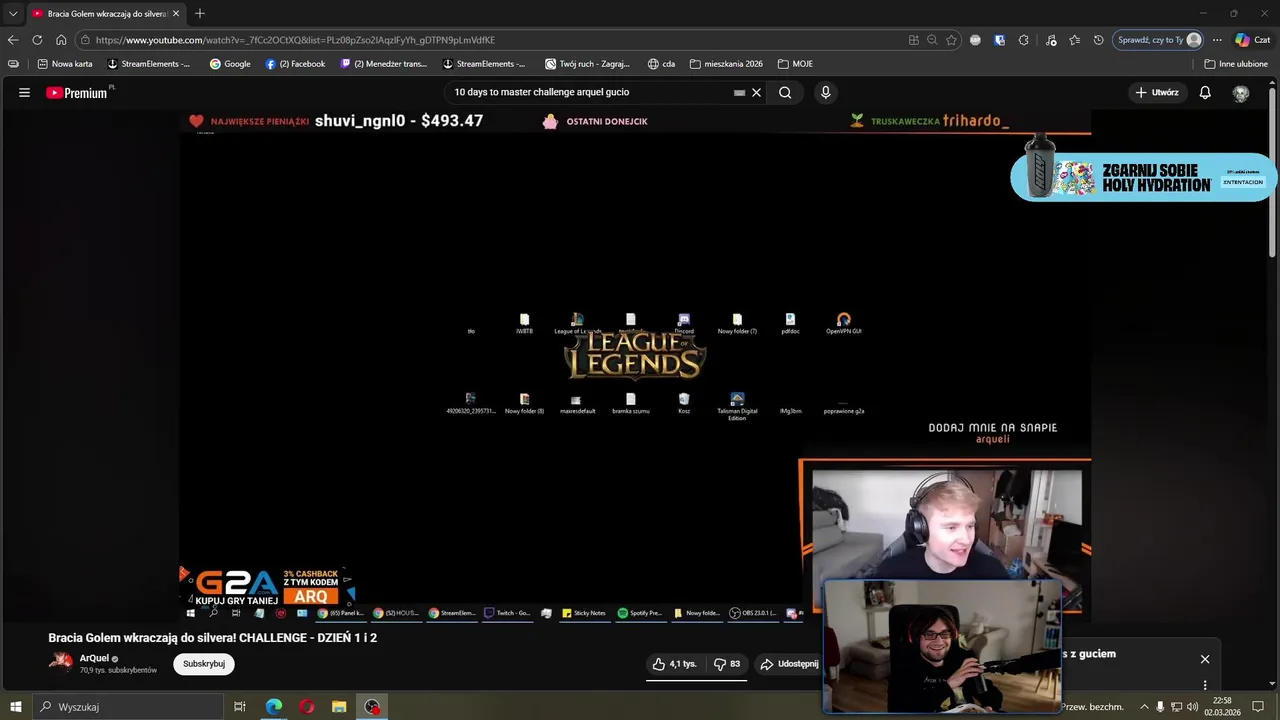
Task: Expand the mieszkania 2026 bookmark folder
Action: [x=726, y=64]
